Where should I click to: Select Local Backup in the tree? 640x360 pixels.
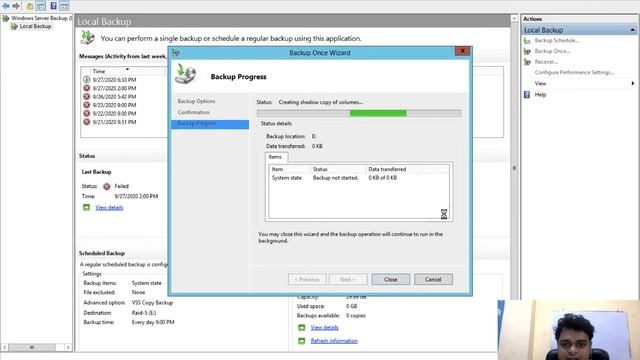35,26
